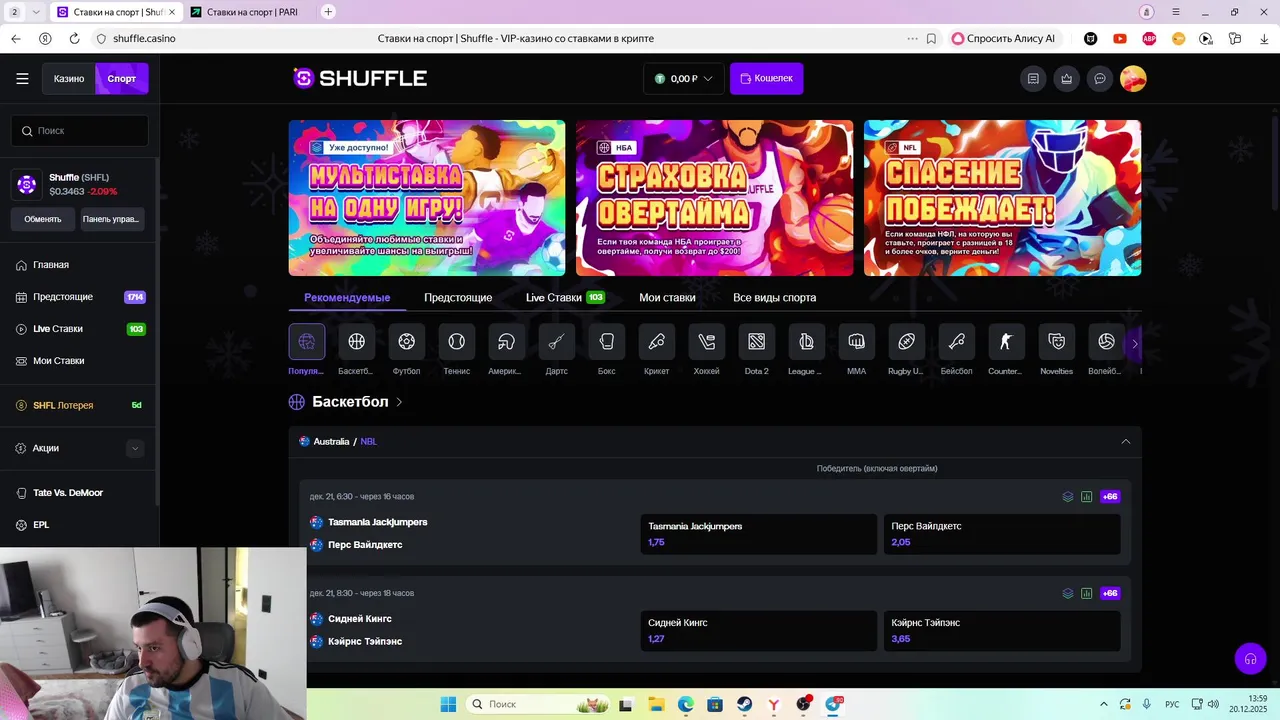Viewport: 1280px width, 720px height.
Task: Select the Darts sport icon
Action: pyautogui.click(x=556, y=342)
